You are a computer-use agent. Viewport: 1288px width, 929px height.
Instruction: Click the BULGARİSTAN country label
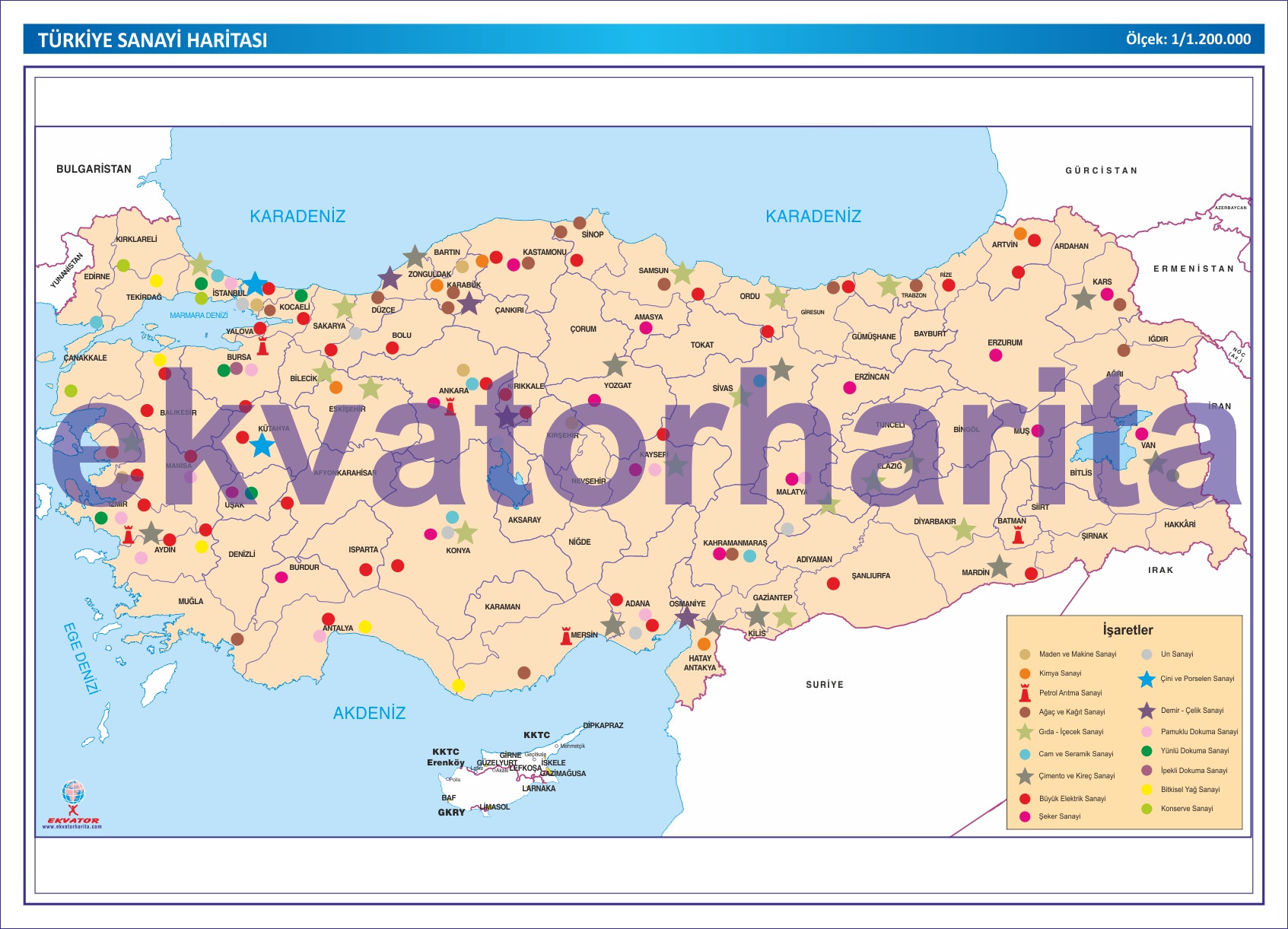click(94, 169)
